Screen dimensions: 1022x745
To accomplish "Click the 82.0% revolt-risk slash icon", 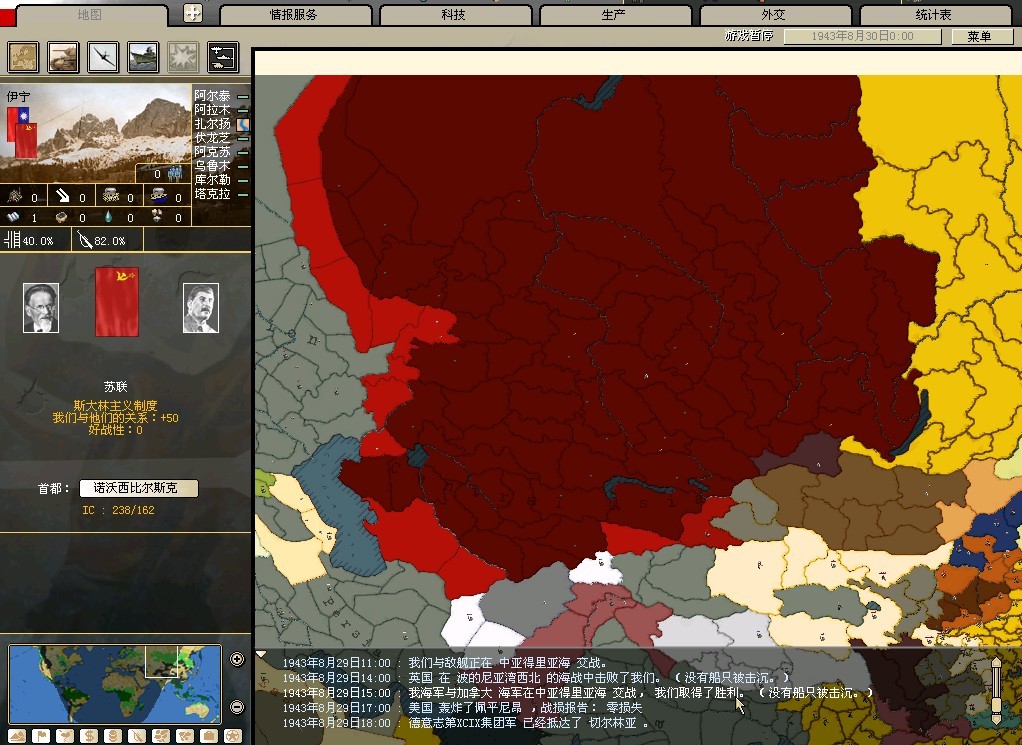I will click(85, 240).
